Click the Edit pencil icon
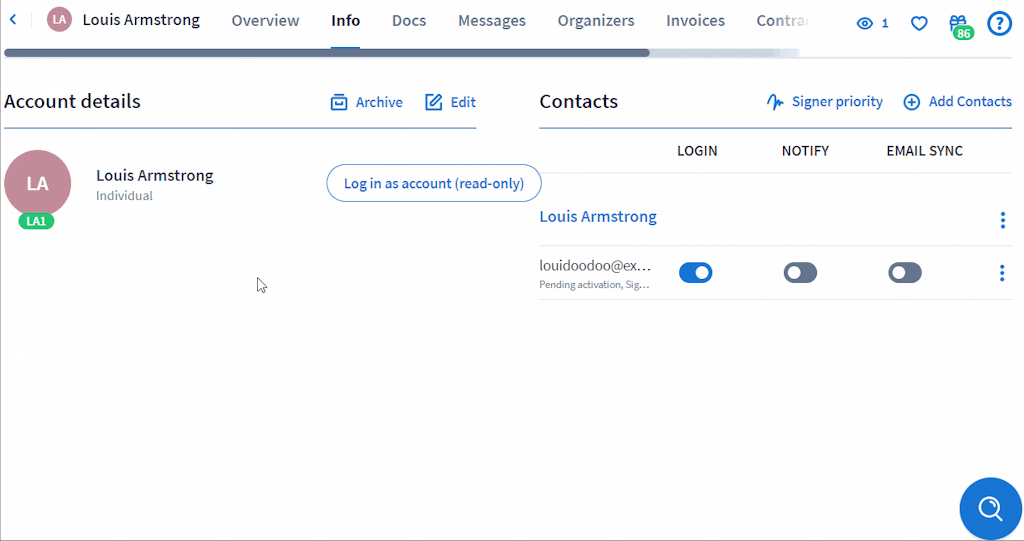Image resolution: width=1024 pixels, height=541 pixels. point(434,102)
